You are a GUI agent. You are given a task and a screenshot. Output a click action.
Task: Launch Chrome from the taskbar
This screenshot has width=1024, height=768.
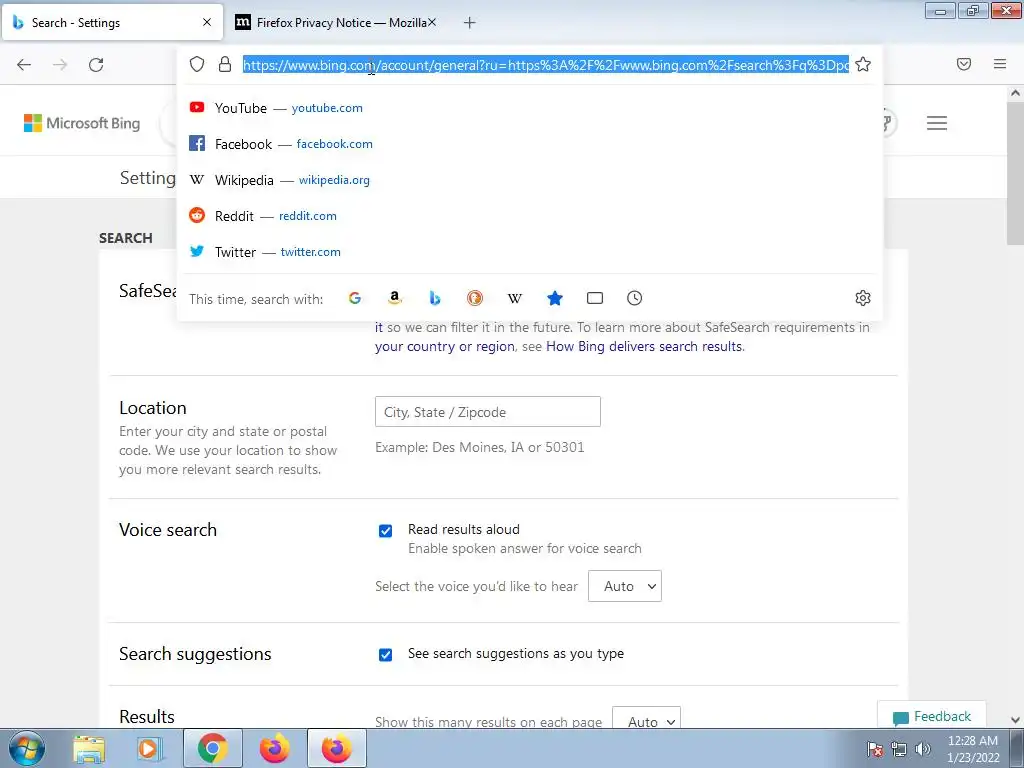(x=213, y=748)
